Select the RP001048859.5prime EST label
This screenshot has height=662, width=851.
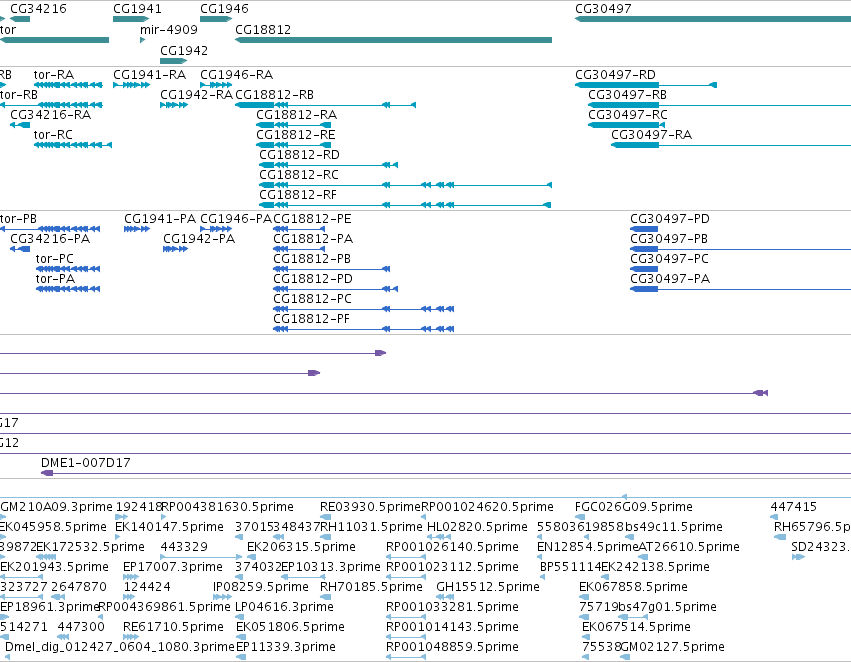(452, 647)
